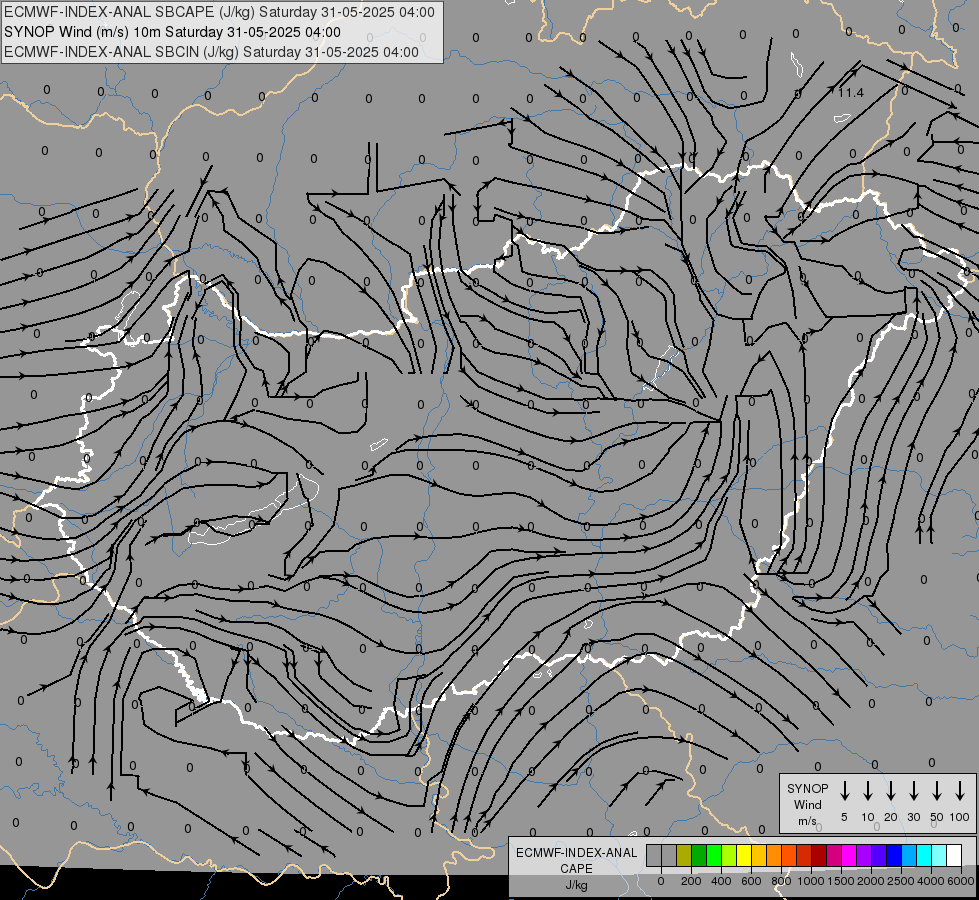Click the 11.4 wind value on the map

coord(850,93)
